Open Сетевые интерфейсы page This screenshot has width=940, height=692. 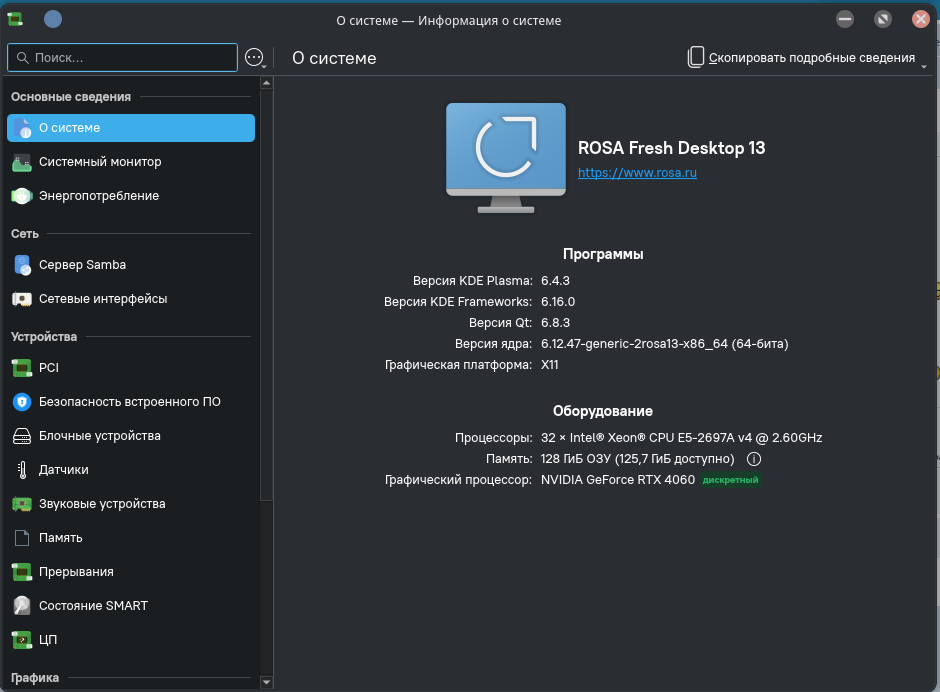(131, 299)
